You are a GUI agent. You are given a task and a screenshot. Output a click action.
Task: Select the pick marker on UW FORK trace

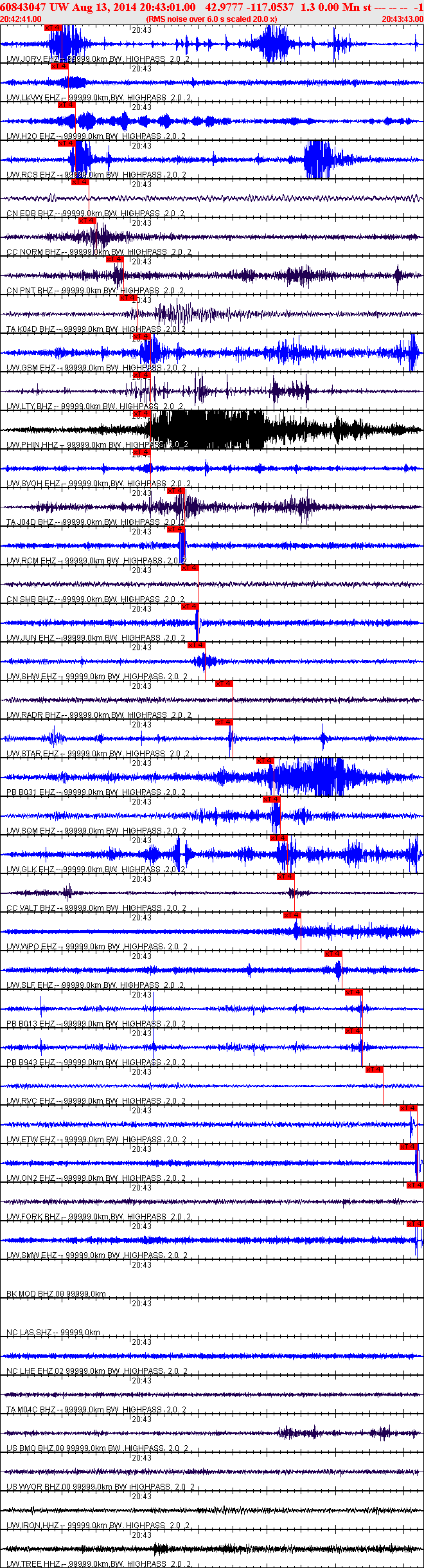[x=415, y=1185]
